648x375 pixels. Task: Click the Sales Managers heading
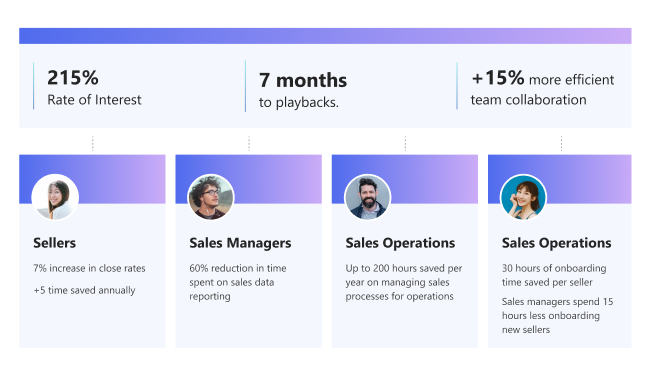[x=240, y=243]
